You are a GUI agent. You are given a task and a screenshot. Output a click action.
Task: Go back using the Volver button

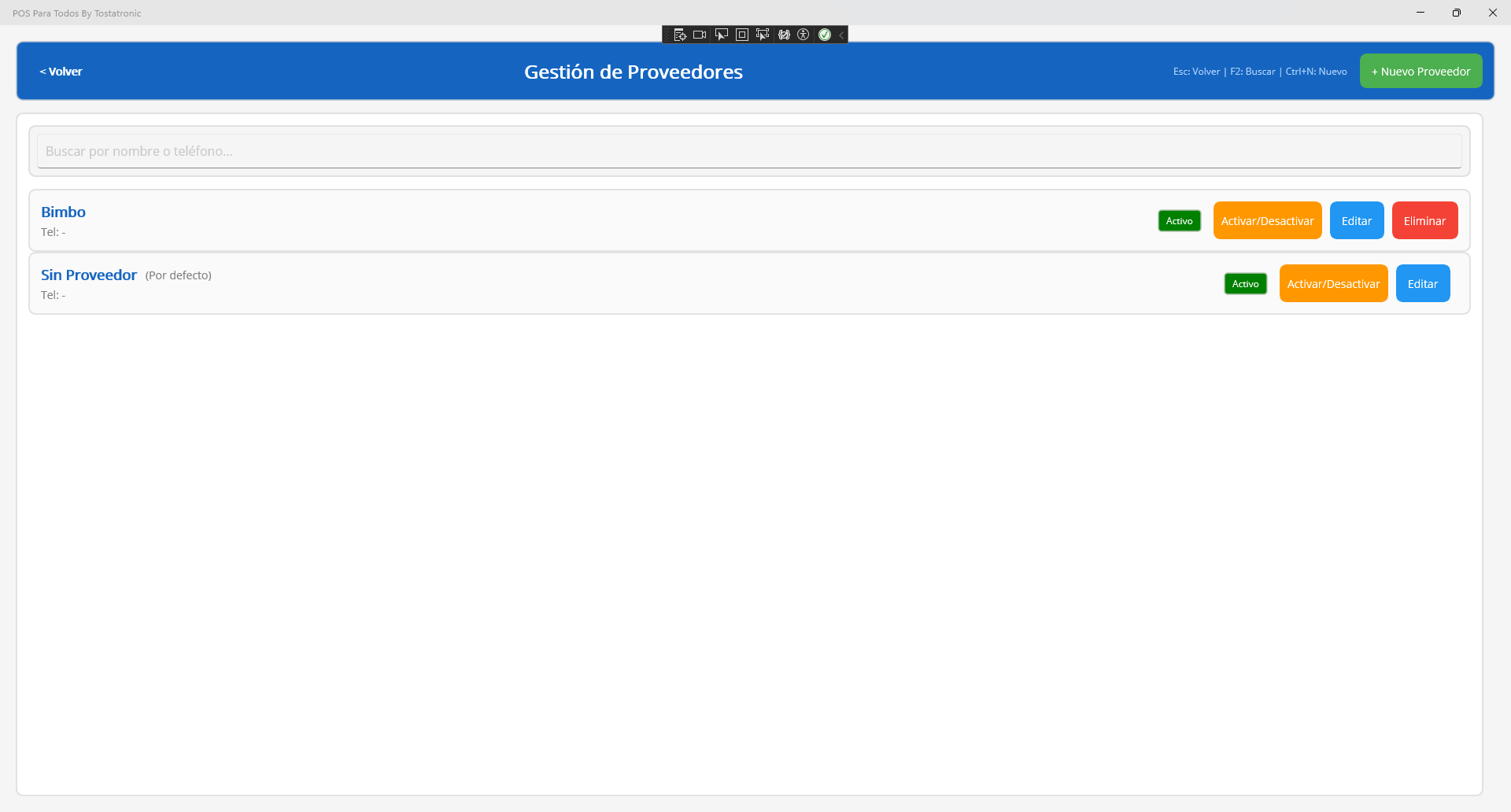[x=61, y=72]
